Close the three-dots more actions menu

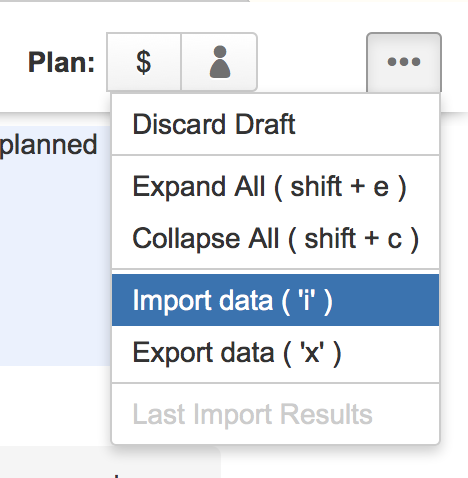click(x=404, y=62)
